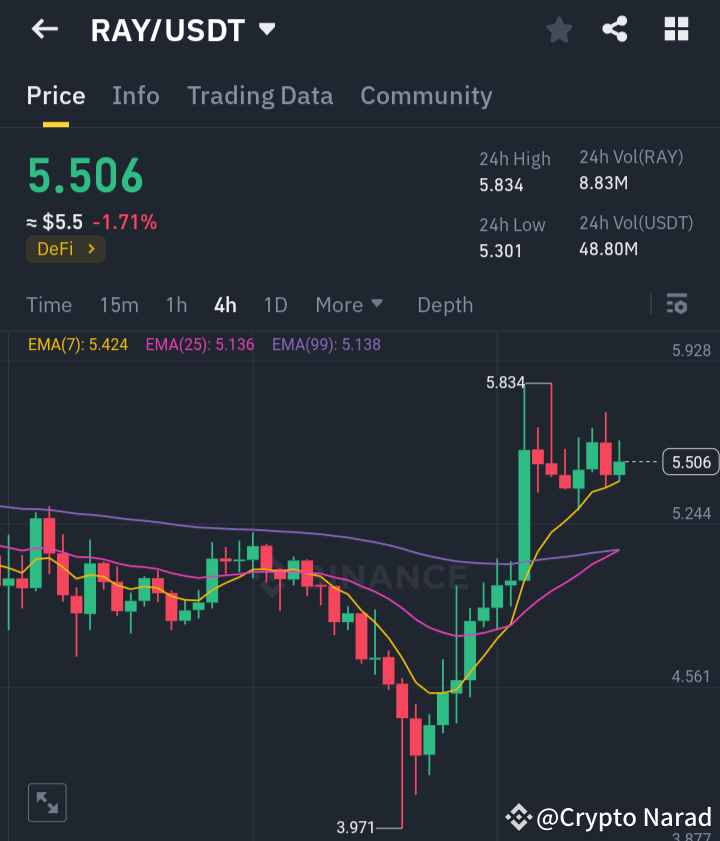Switch the chart to the 1D timeframe
The image size is (720, 841).
pyautogui.click(x=275, y=305)
